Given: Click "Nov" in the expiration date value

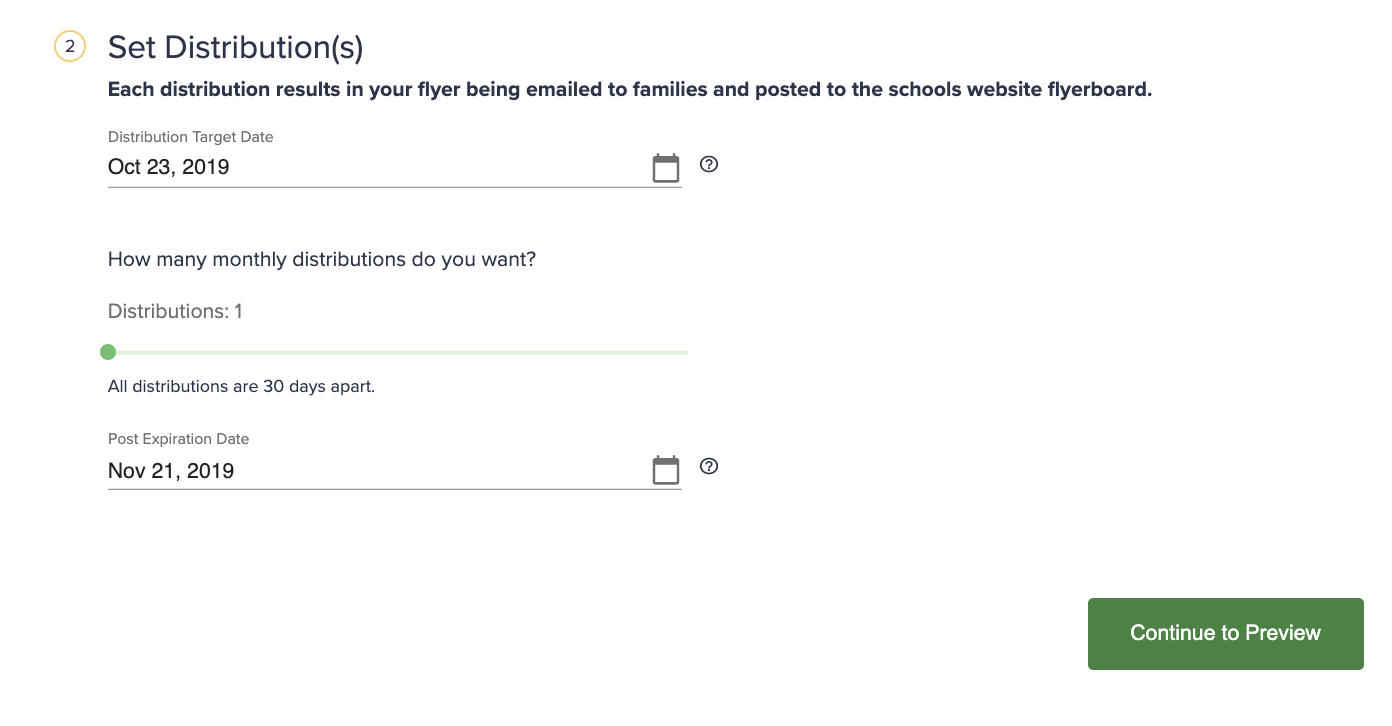Looking at the screenshot, I should click(x=127, y=470).
